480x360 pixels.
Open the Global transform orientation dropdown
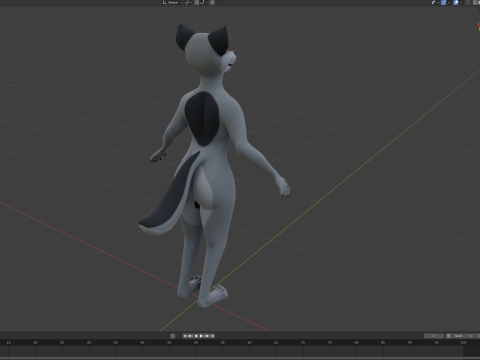click(x=172, y=2)
